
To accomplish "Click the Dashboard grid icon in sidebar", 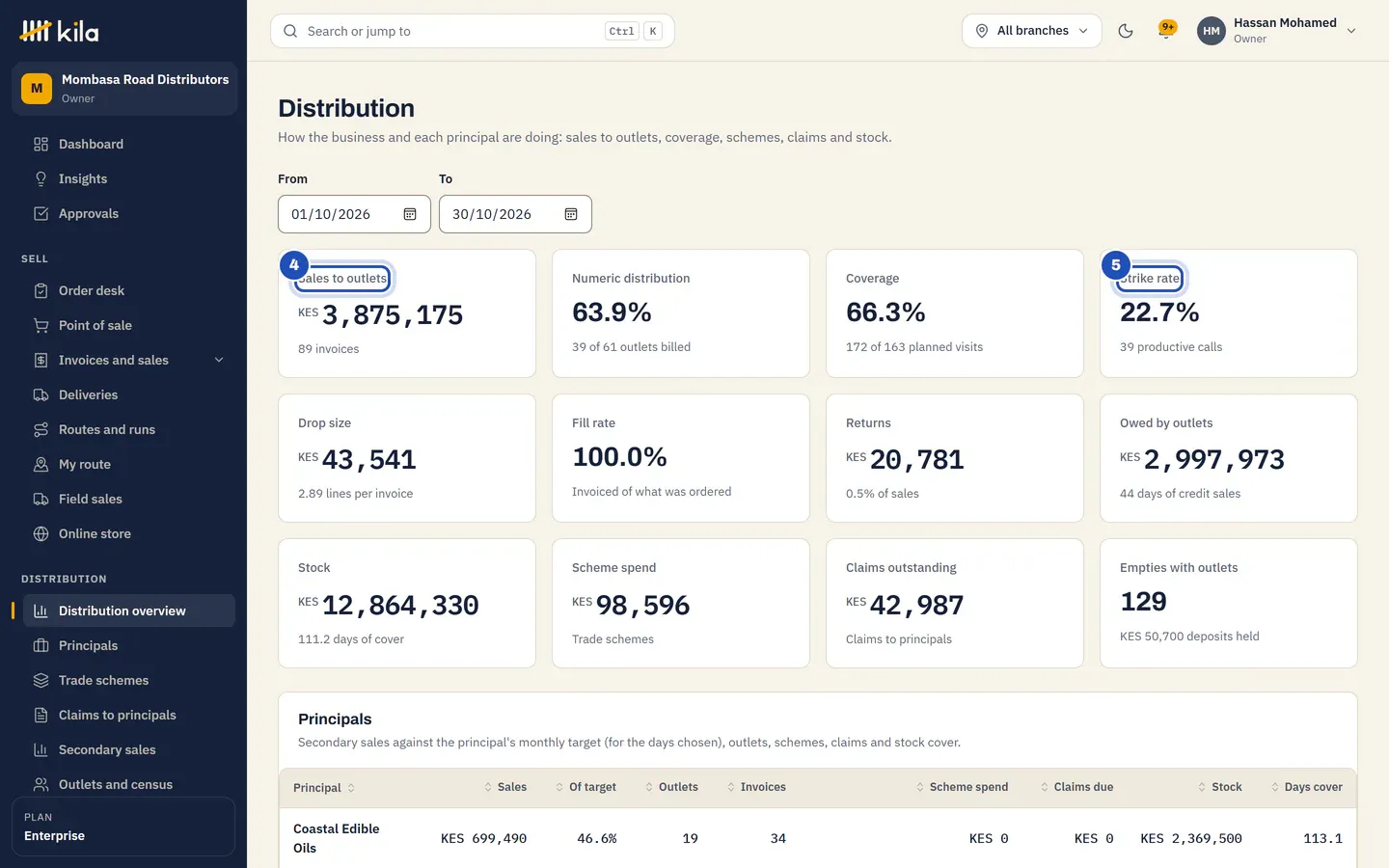I will click(41, 144).
